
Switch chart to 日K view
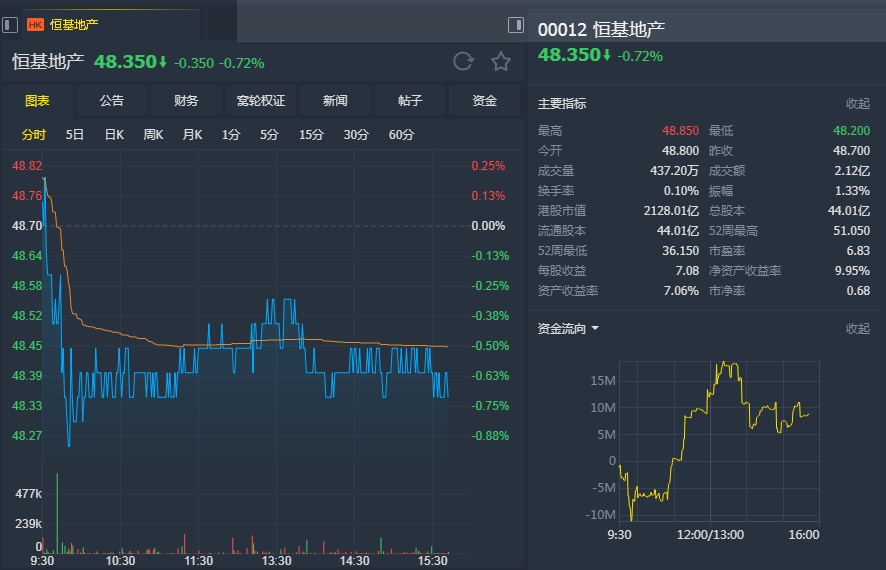(114, 135)
